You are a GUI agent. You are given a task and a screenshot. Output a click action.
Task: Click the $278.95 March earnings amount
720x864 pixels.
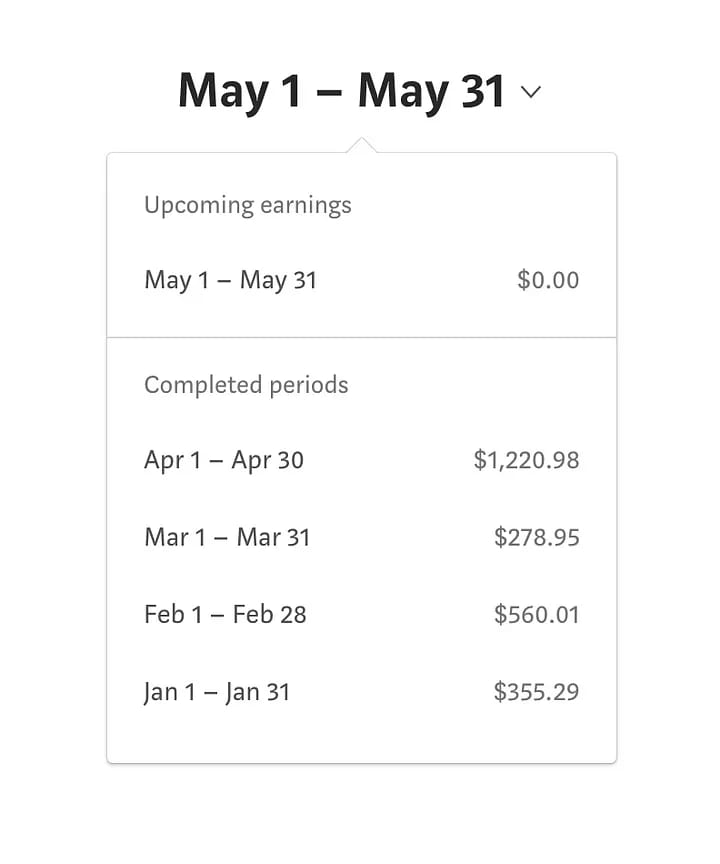pos(537,538)
